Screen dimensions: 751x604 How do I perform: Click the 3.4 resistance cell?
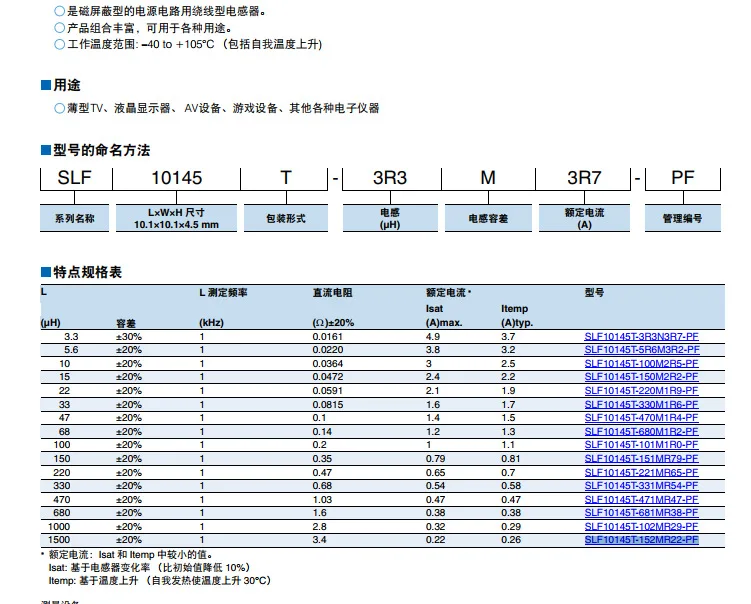click(319, 540)
